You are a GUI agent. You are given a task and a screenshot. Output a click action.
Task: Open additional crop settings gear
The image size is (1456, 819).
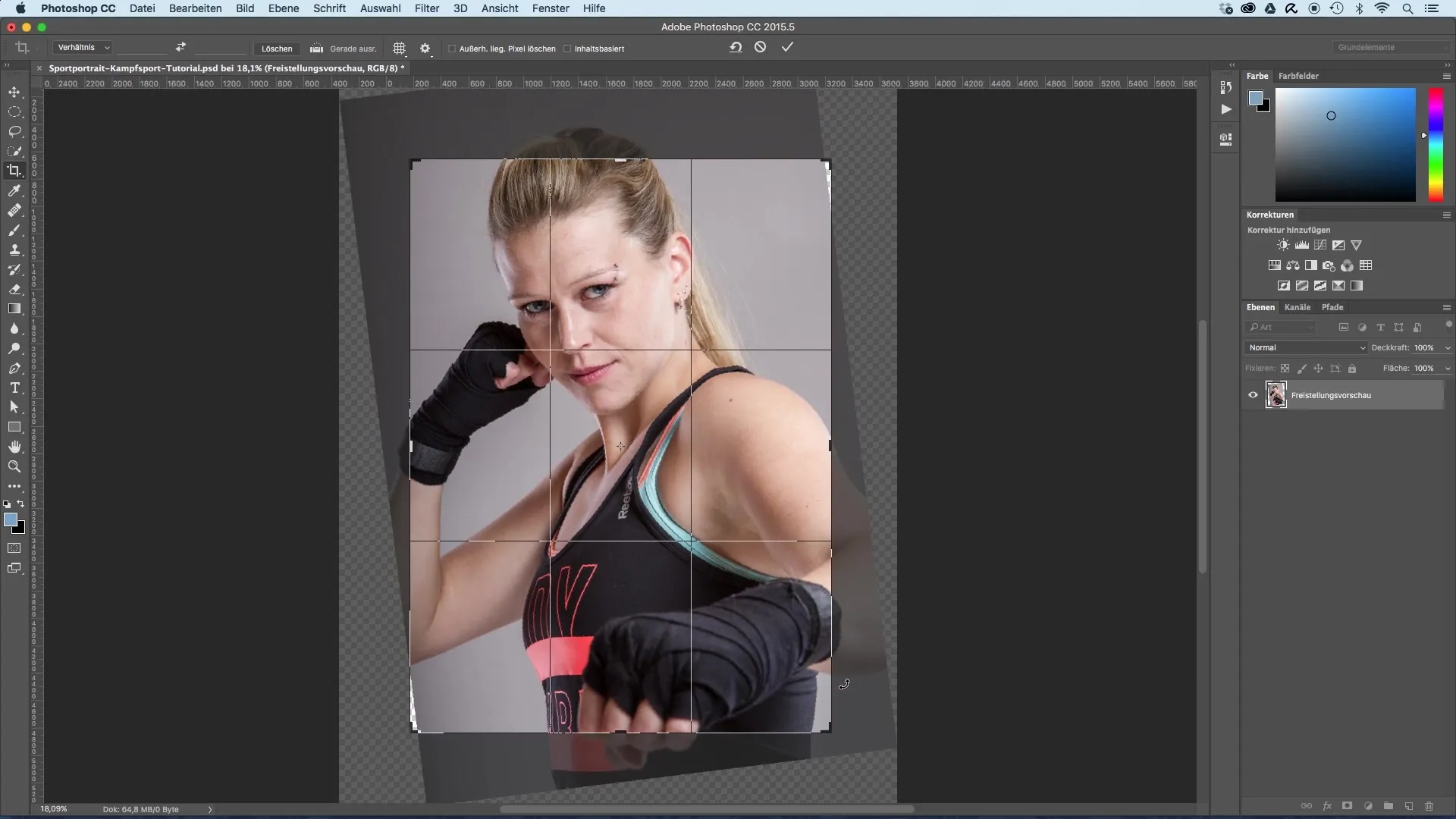click(x=425, y=49)
